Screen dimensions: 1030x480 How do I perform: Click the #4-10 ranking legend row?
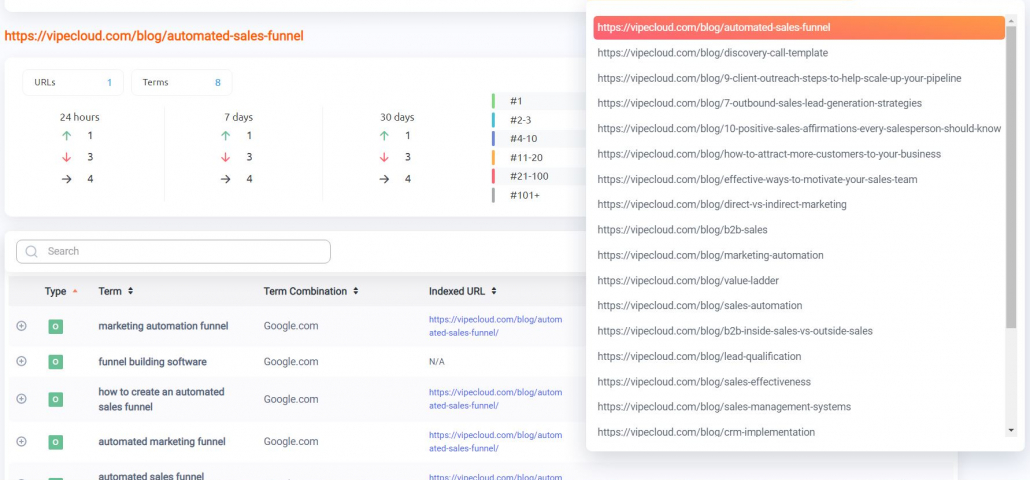[x=539, y=139]
